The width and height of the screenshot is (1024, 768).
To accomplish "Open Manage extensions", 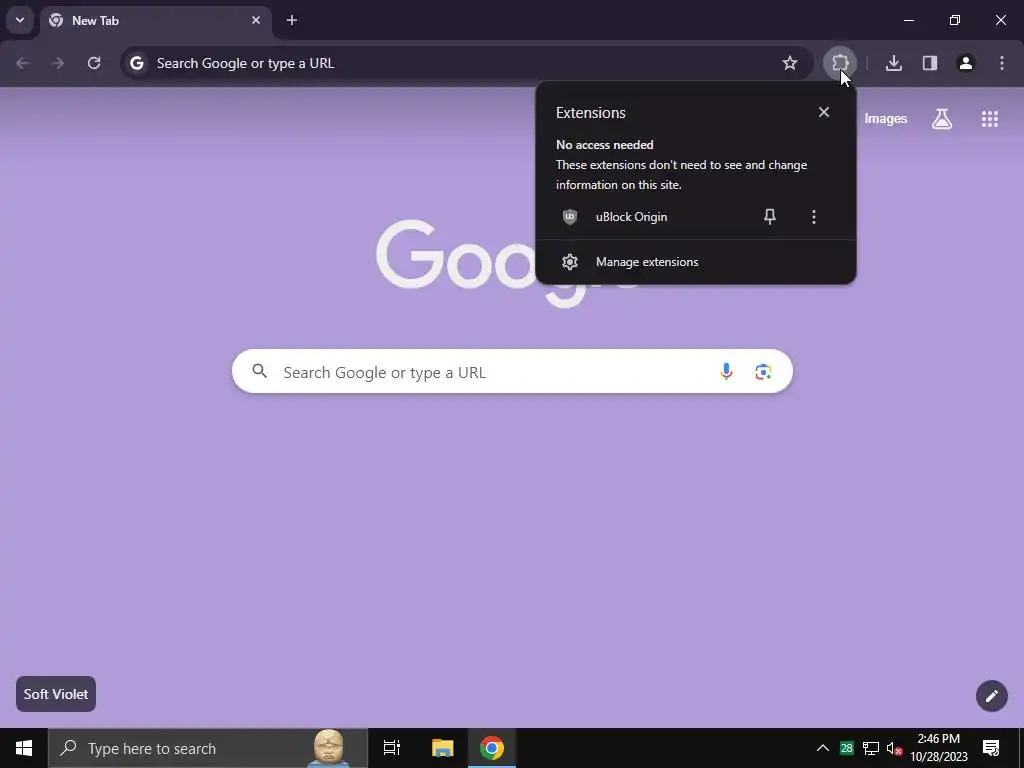I will coord(696,262).
